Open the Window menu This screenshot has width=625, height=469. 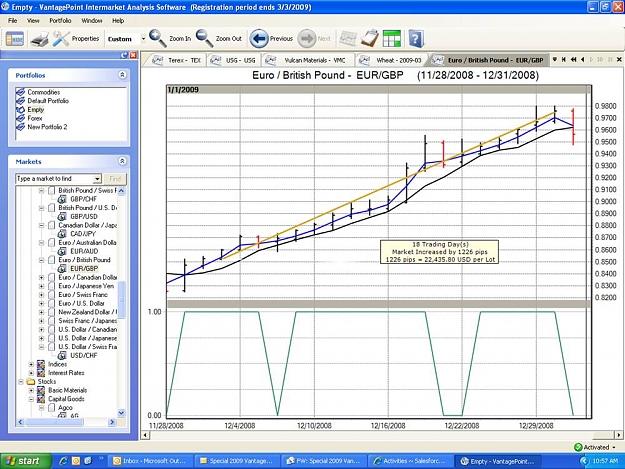[92, 21]
